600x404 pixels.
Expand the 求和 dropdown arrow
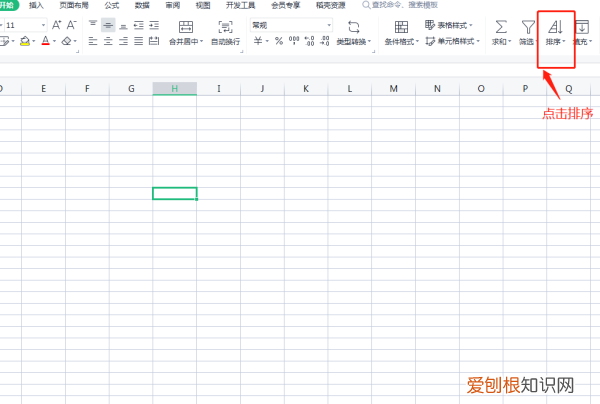[x=510, y=41]
